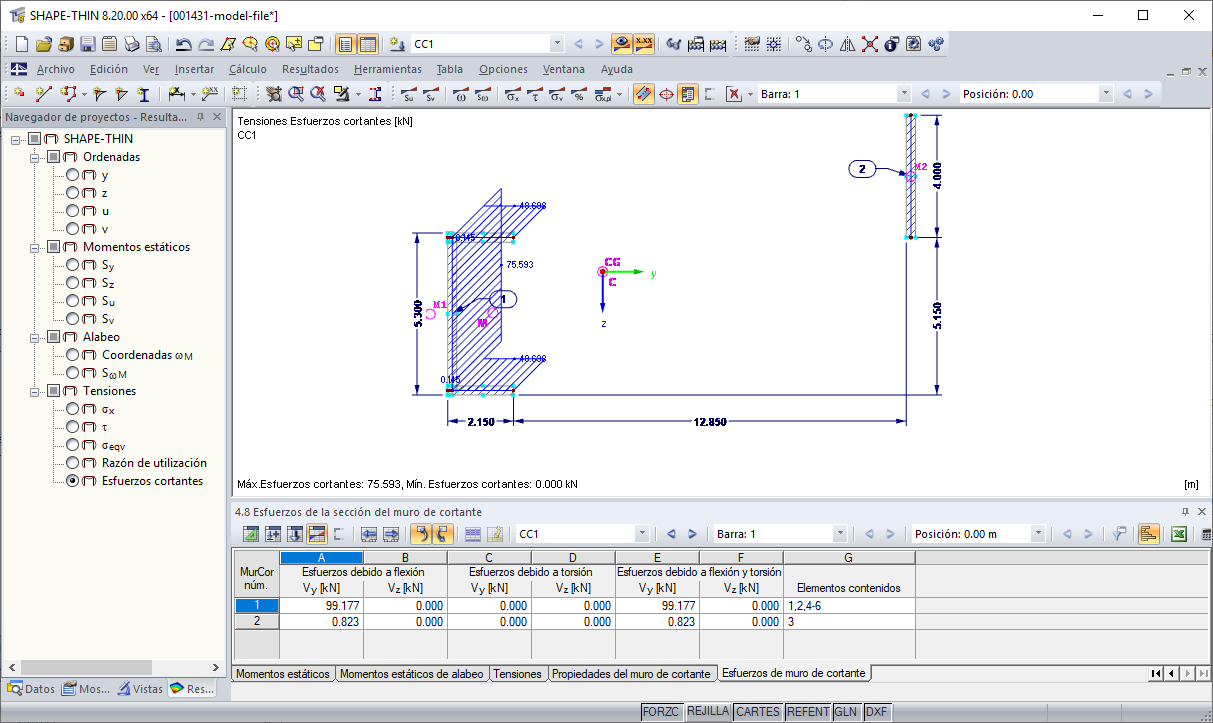Toggle REFENT in status bar
1213x723 pixels.
[807, 712]
